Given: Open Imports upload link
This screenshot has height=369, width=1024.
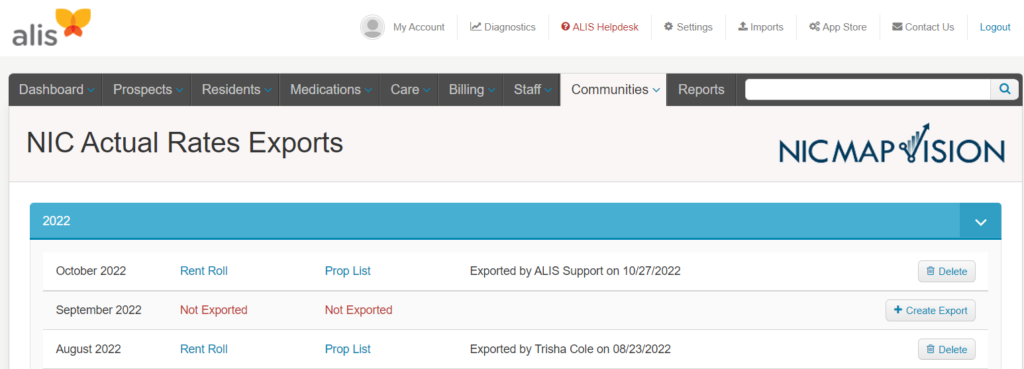Looking at the screenshot, I should [x=761, y=27].
